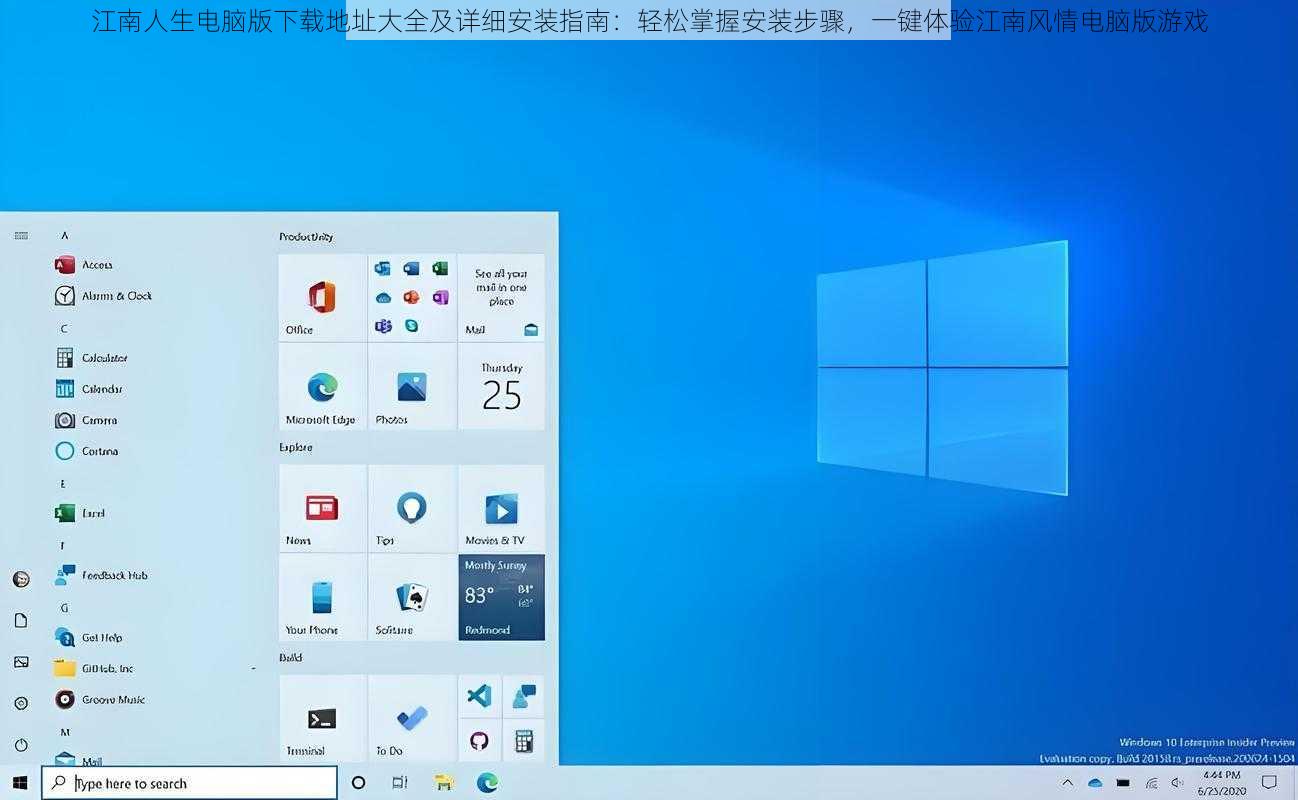
Task: Open Documents from Start side rail
Action: pos(21,621)
